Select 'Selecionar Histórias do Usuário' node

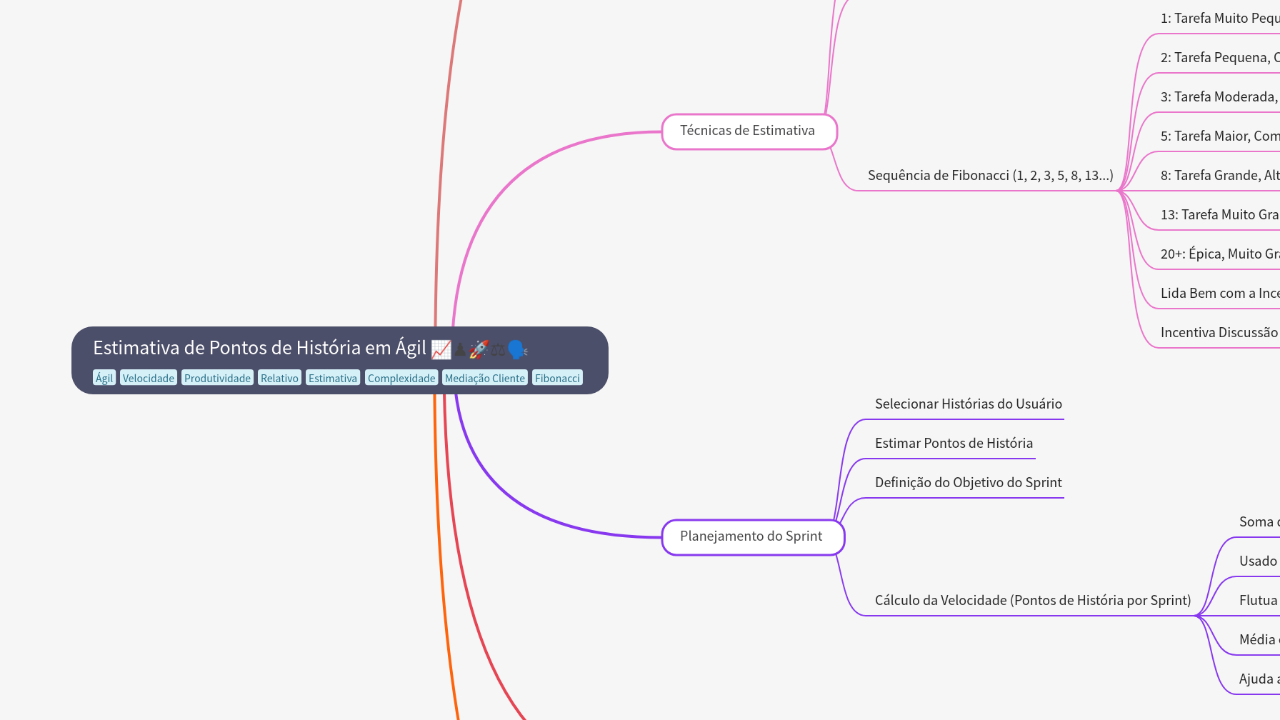[x=968, y=404]
